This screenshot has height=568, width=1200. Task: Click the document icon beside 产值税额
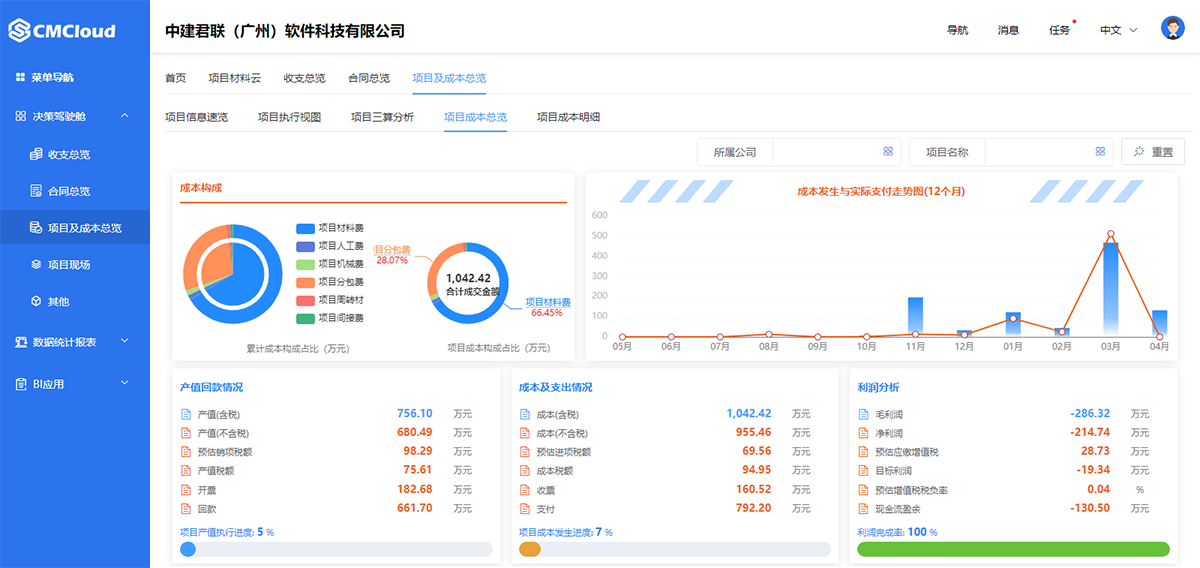[x=185, y=470]
